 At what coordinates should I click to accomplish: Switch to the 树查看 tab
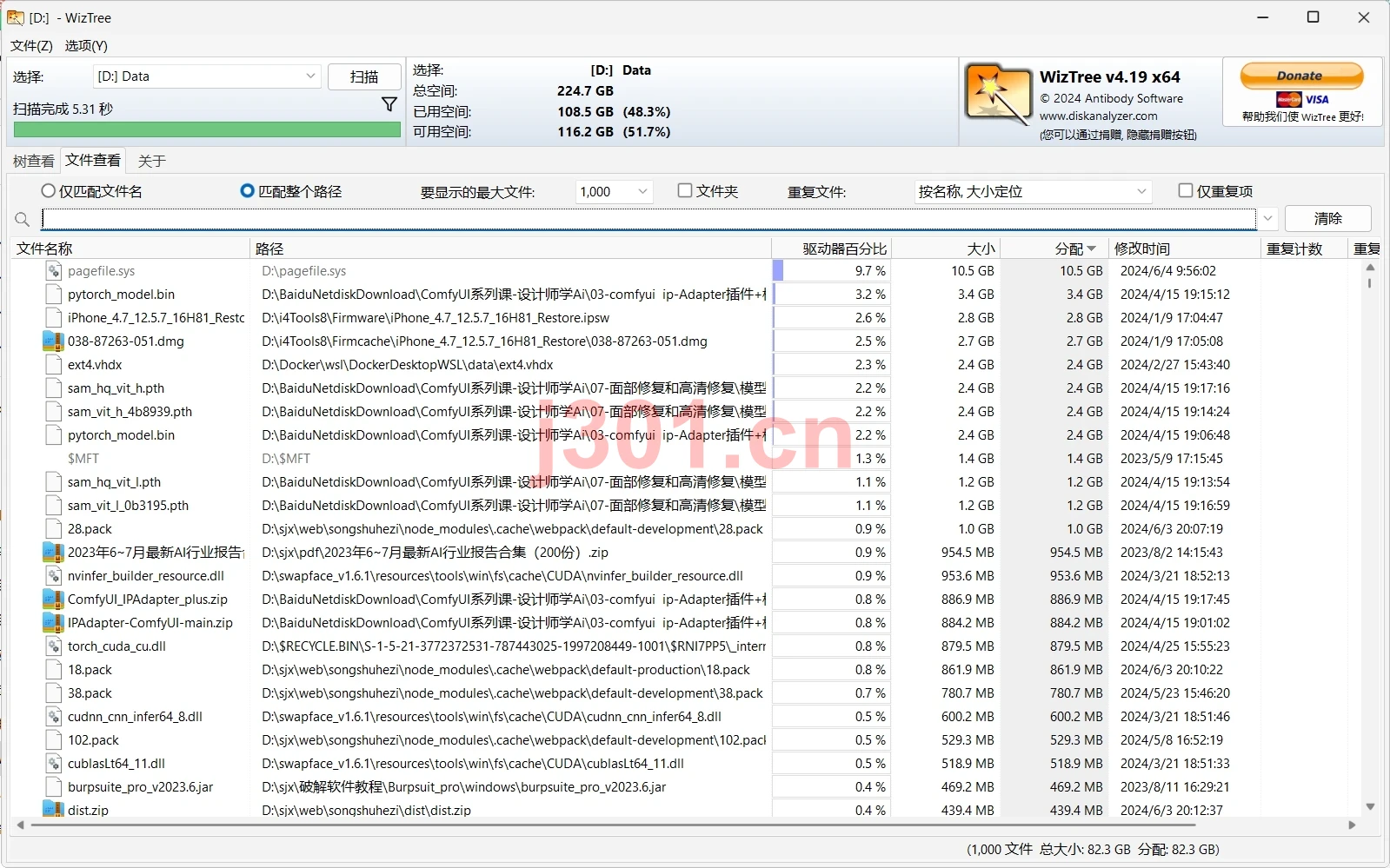coord(34,161)
